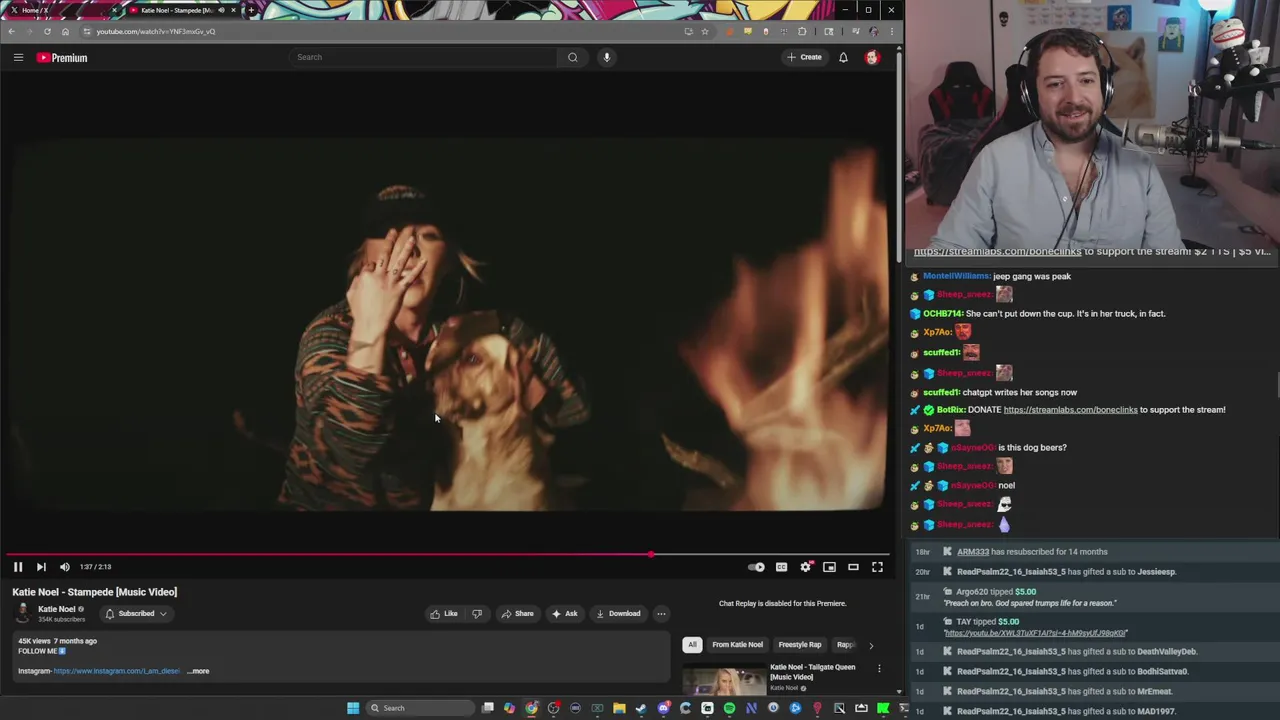Open Task View on the taskbar
This screenshot has width=1280, height=720.
click(x=487, y=708)
